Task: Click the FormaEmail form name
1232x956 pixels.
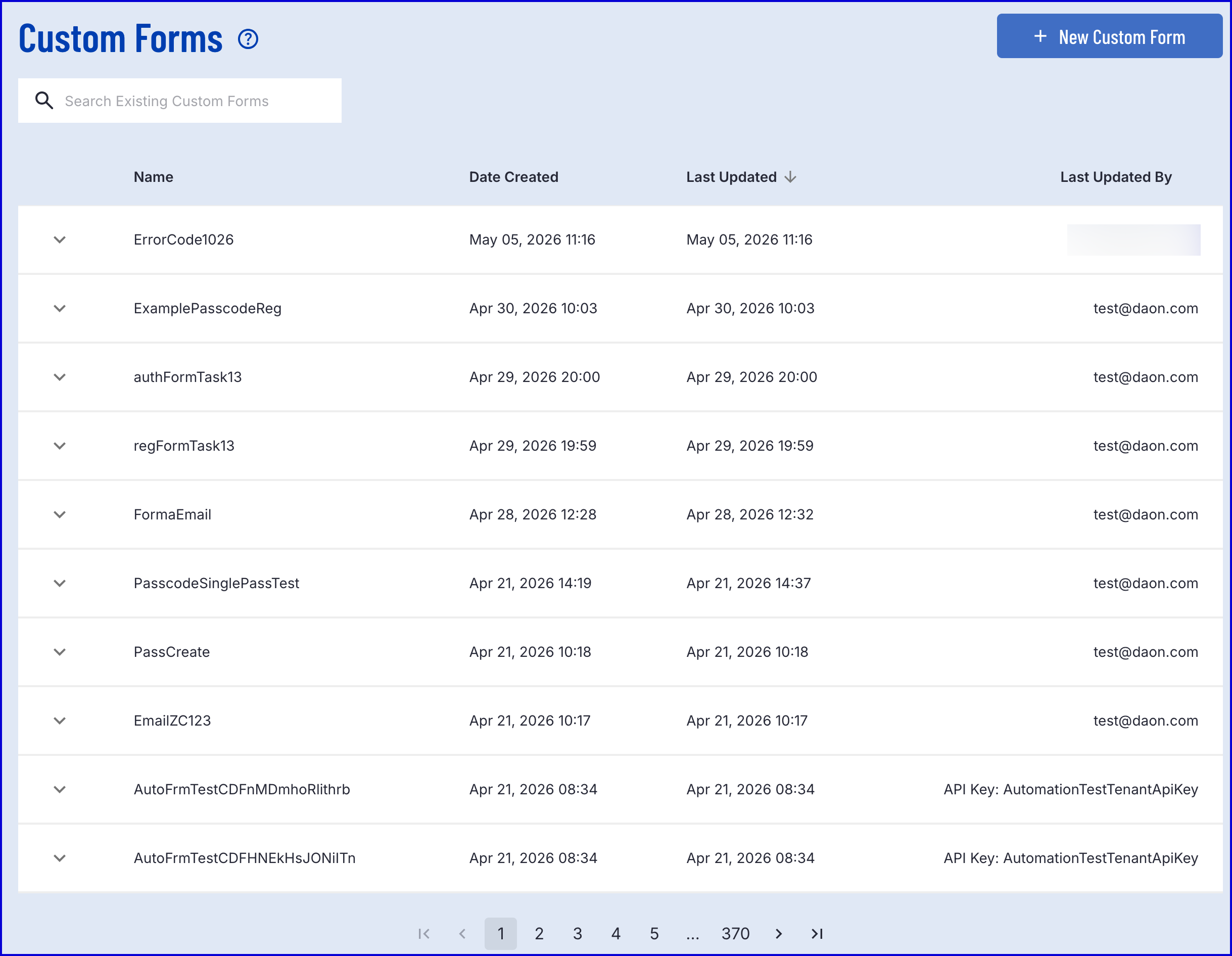Action: 172,515
